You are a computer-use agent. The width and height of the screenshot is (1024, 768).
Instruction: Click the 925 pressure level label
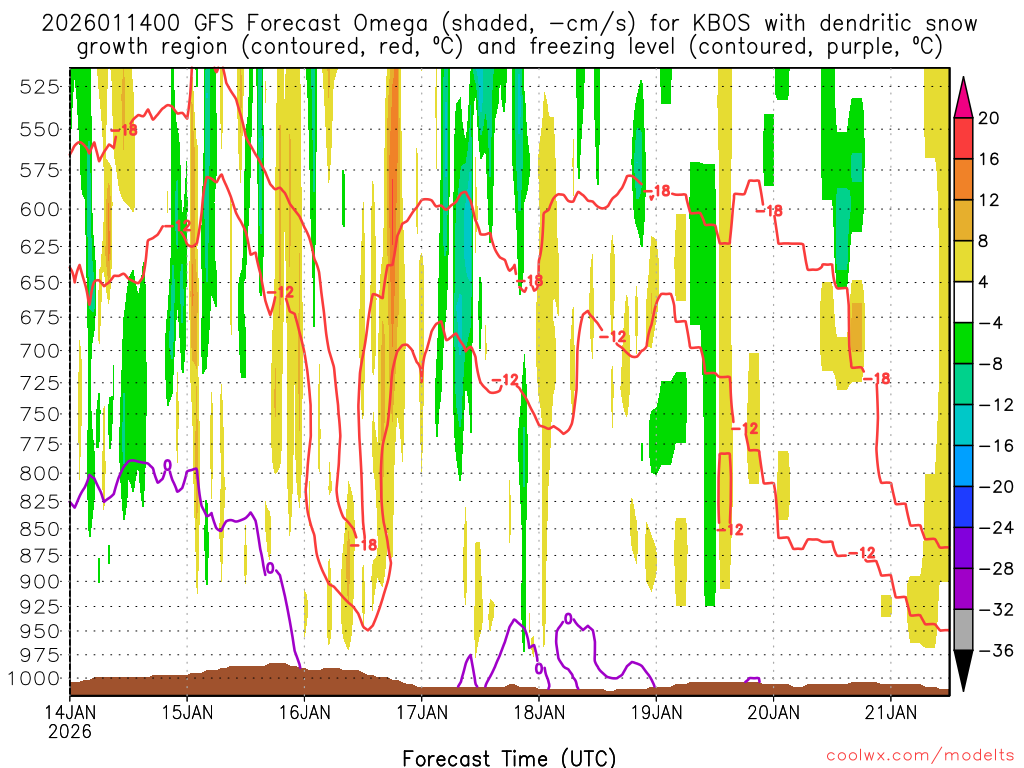[40, 607]
